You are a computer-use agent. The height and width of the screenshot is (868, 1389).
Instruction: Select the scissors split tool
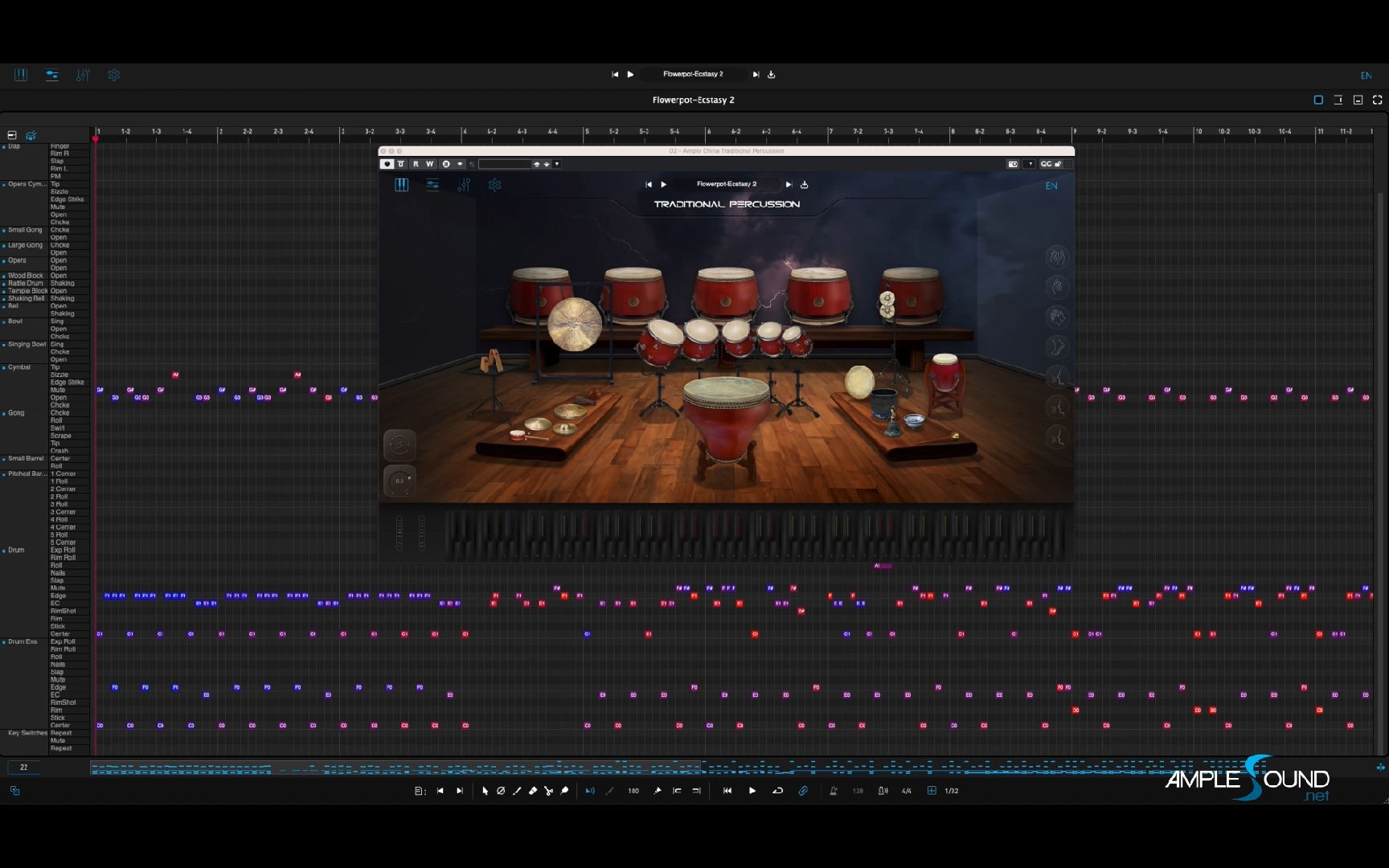click(x=549, y=791)
